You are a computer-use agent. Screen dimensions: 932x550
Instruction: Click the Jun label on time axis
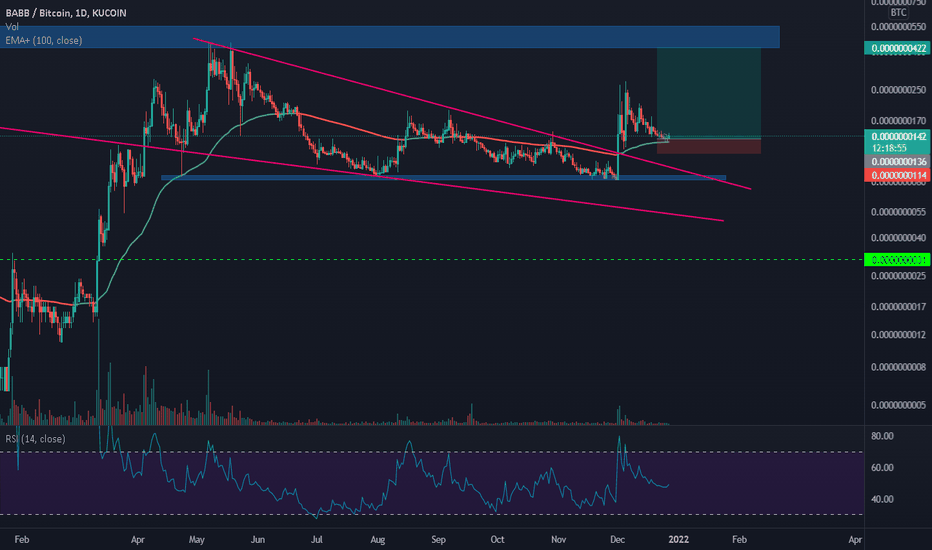pos(257,539)
